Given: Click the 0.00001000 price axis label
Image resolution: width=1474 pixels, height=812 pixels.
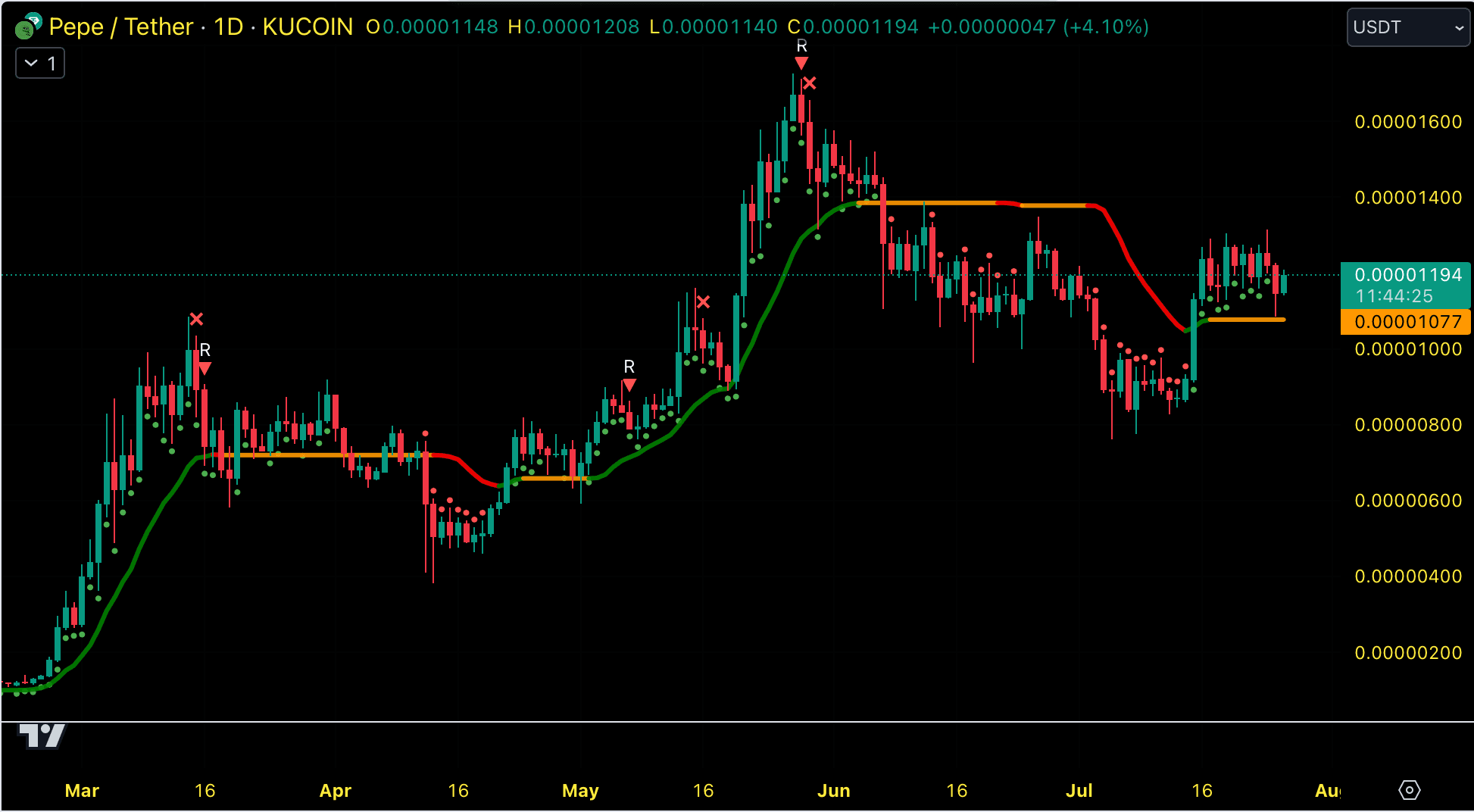Looking at the screenshot, I should coord(1408,349).
